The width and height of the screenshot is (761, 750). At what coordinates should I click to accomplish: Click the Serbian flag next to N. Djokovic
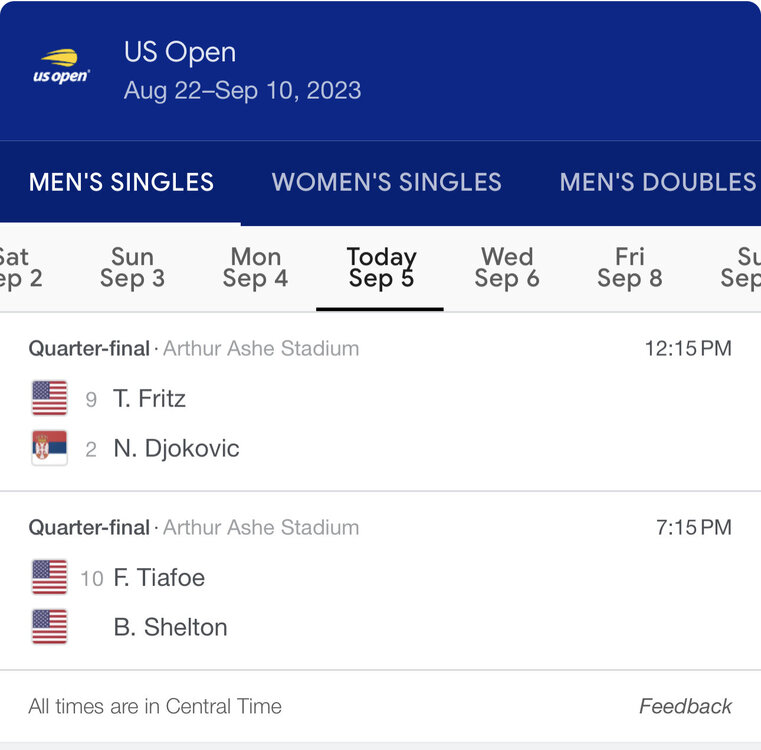49,448
